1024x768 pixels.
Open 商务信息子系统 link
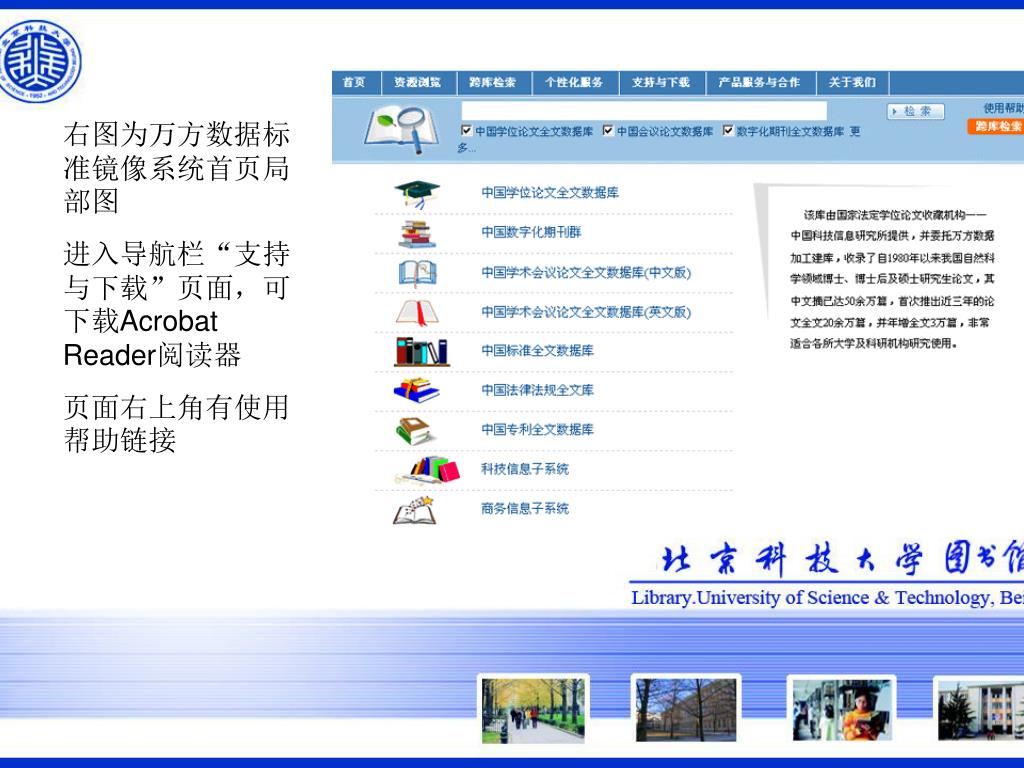[x=525, y=508]
